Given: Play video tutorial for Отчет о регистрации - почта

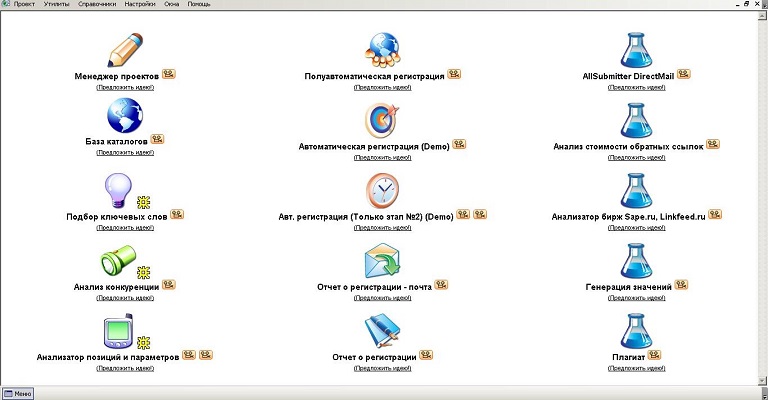Looking at the screenshot, I should point(441,285).
